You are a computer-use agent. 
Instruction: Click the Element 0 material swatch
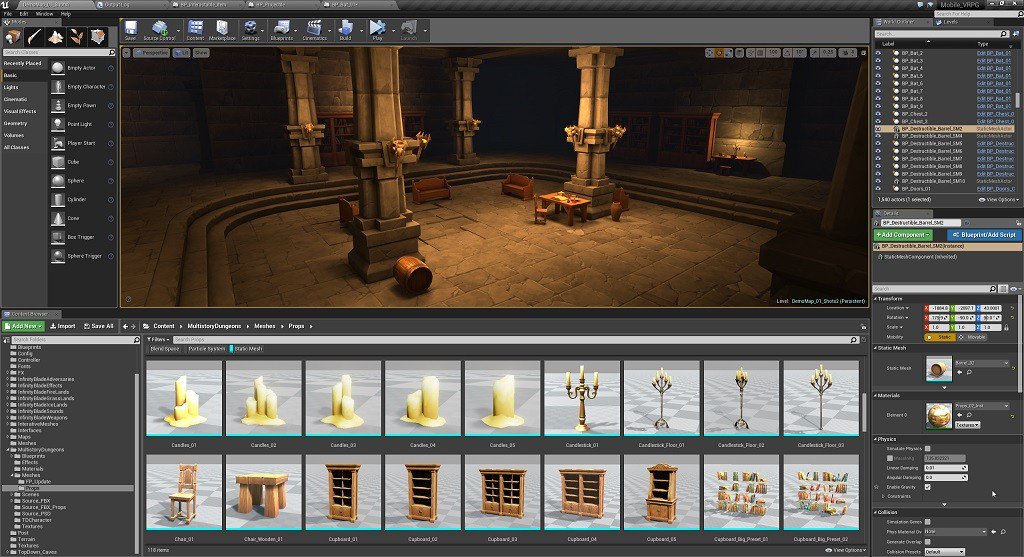pos(938,415)
